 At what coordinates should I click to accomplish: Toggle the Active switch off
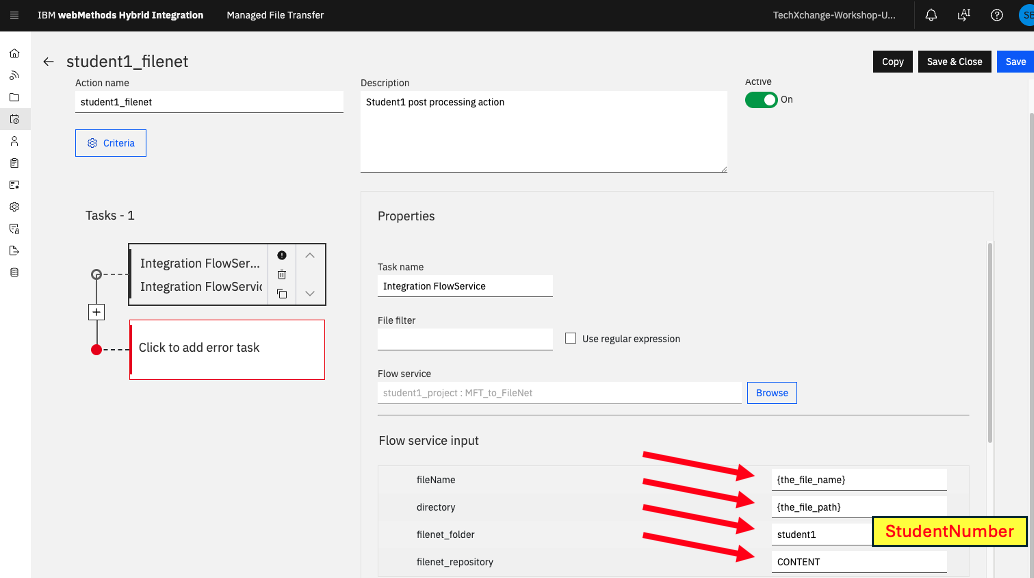(x=761, y=100)
